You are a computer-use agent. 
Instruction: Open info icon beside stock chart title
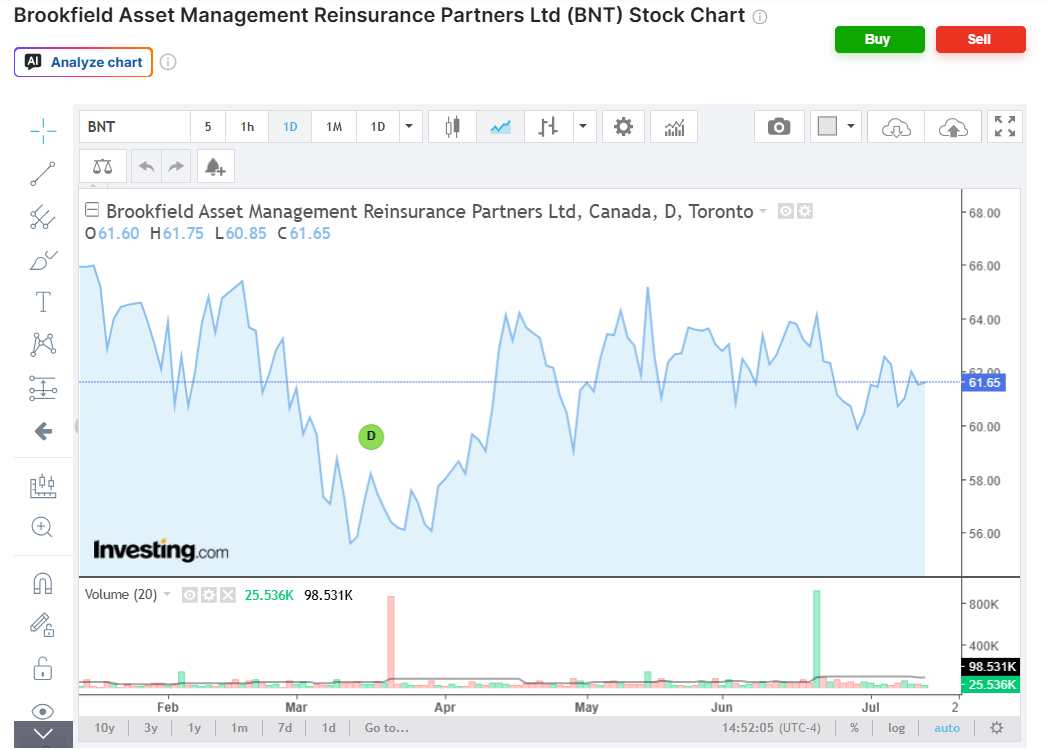[x=760, y=17]
